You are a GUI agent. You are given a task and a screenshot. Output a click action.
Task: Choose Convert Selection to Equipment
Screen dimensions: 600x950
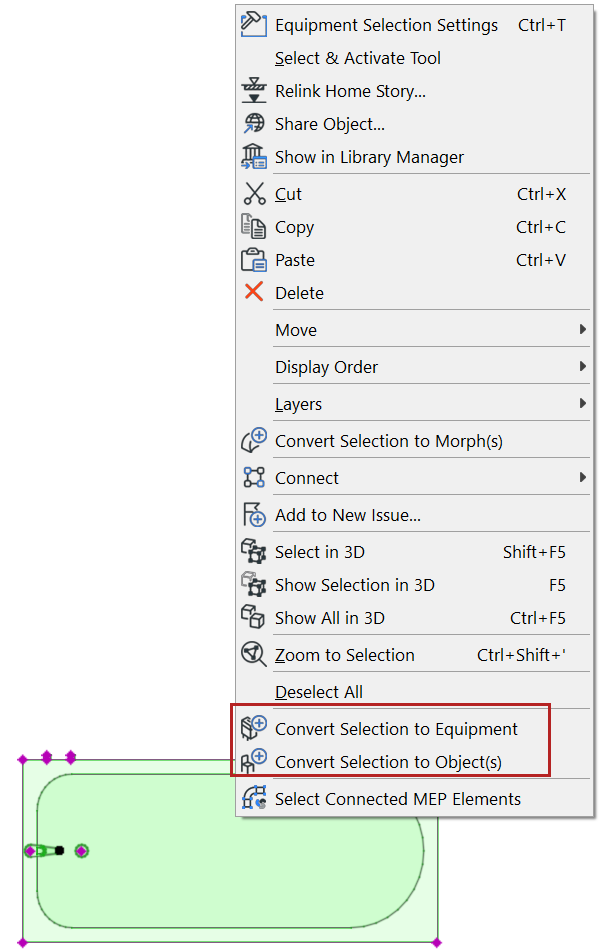(x=396, y=729)
